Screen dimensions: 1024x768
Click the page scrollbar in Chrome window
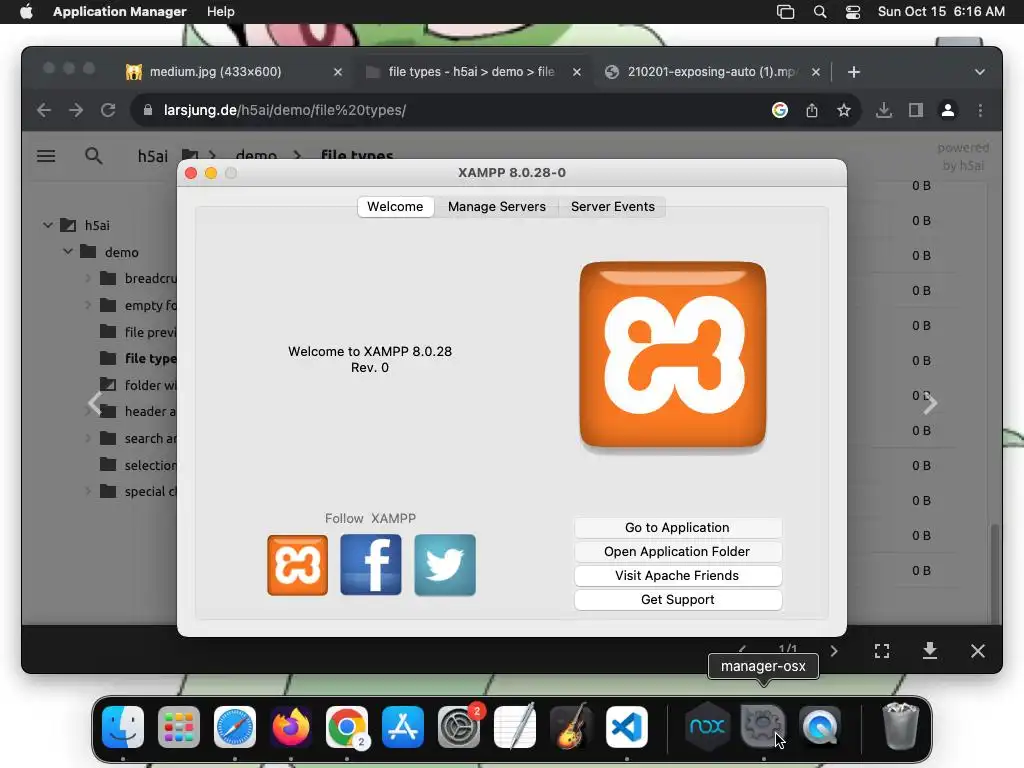[x=995, y=573]
